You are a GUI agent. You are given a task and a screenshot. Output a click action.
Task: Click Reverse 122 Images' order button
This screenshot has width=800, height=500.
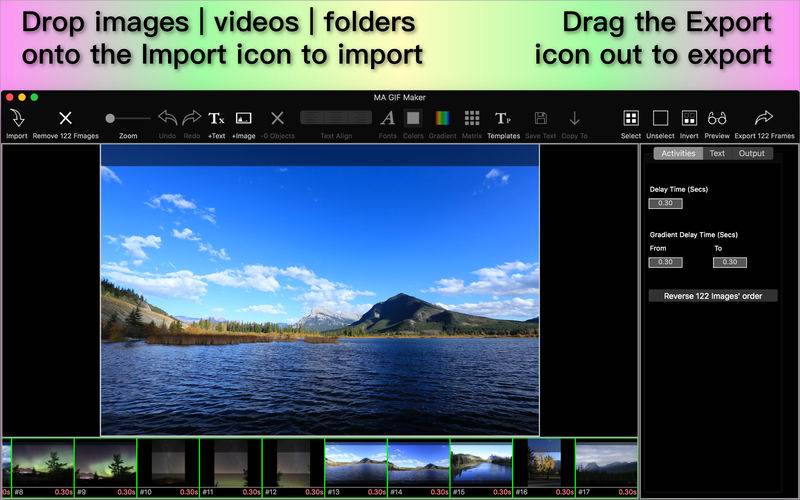click(713, 296)
